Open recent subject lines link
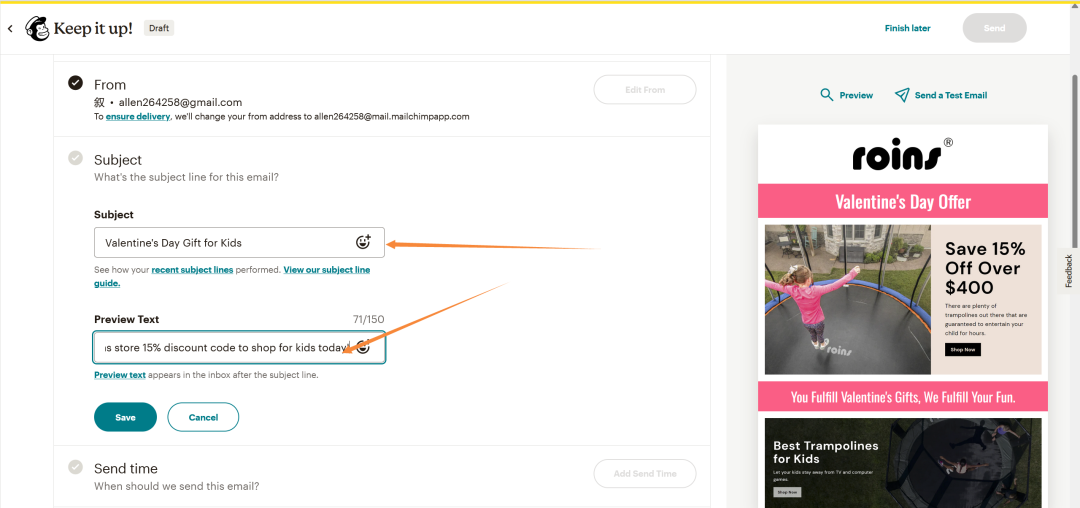 192,270
